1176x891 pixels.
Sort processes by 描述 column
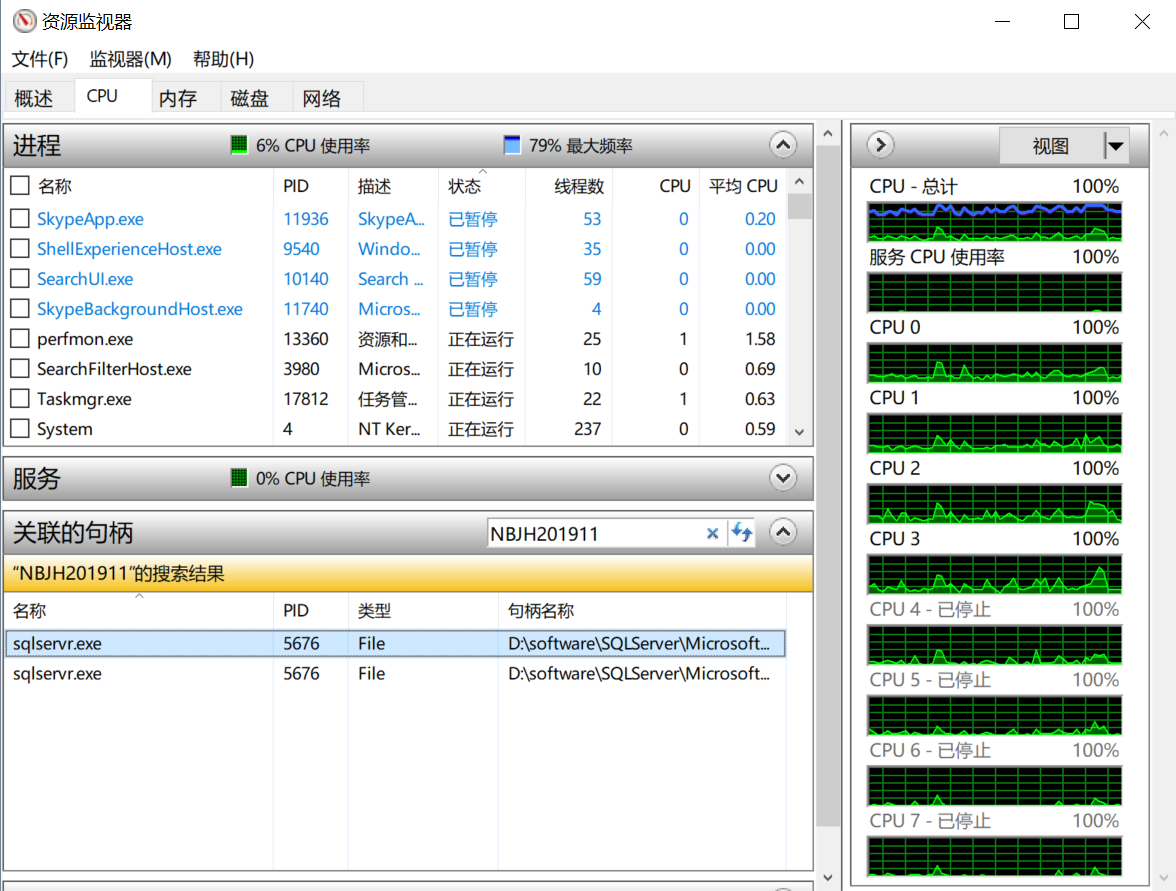(x=374, y=186)
